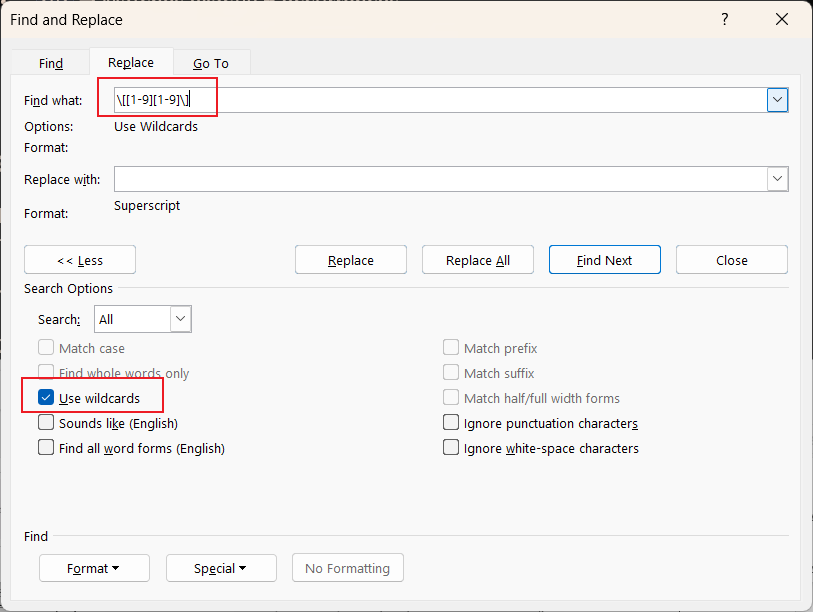Check Ignore white-space characters
The image size is (813, 612).
[x=450, y=447]
